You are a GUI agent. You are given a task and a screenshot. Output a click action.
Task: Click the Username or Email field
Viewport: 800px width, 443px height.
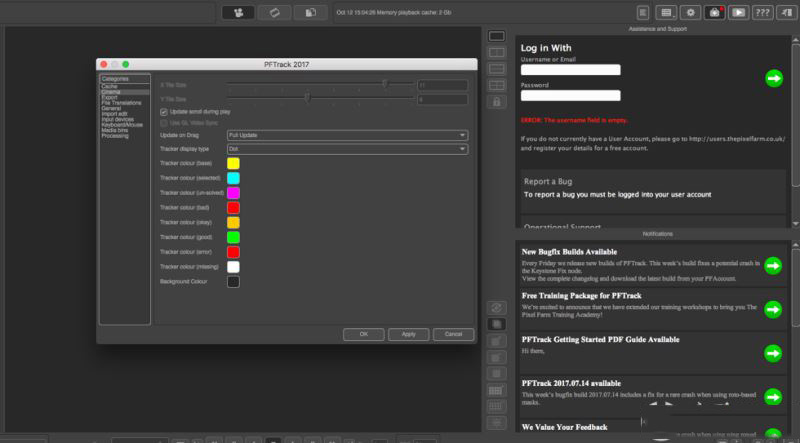tap(570, 70)
